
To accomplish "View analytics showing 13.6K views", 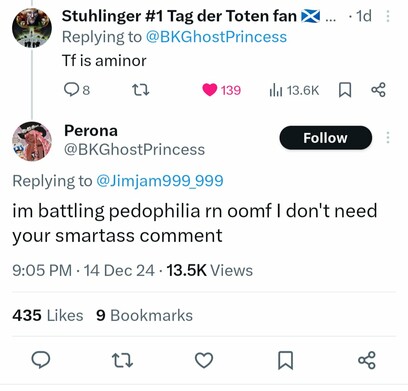I will 294,90.
